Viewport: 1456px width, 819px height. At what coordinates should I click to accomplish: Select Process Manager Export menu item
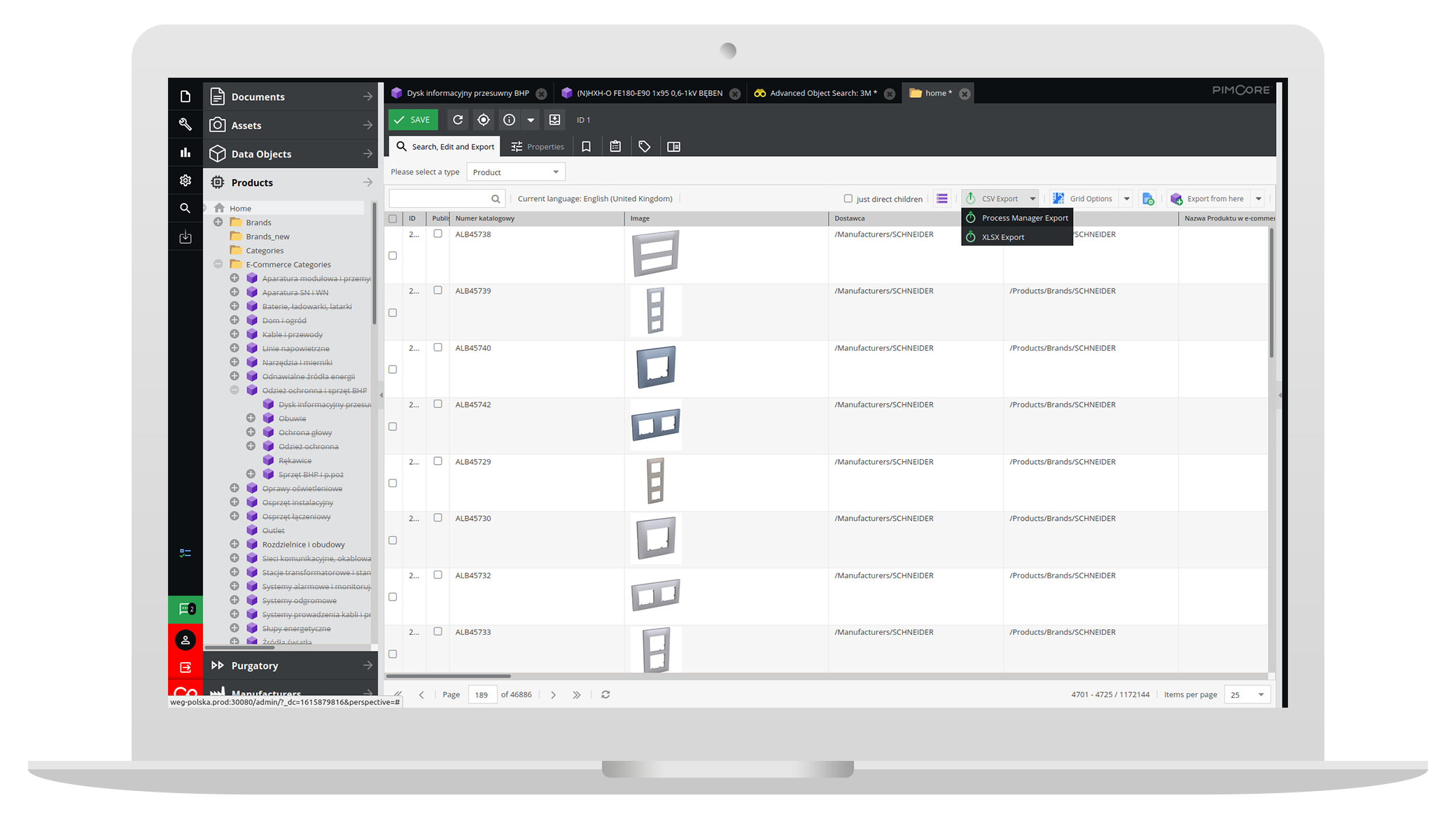pos(1017,218)
